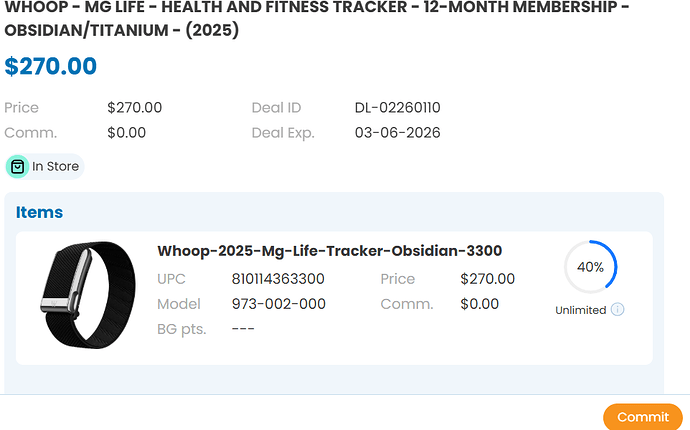Click the deal expiration date 03-06-2026
Image resolution: width=690 pixels, height=430 pixels.
(x=397, y=132)
